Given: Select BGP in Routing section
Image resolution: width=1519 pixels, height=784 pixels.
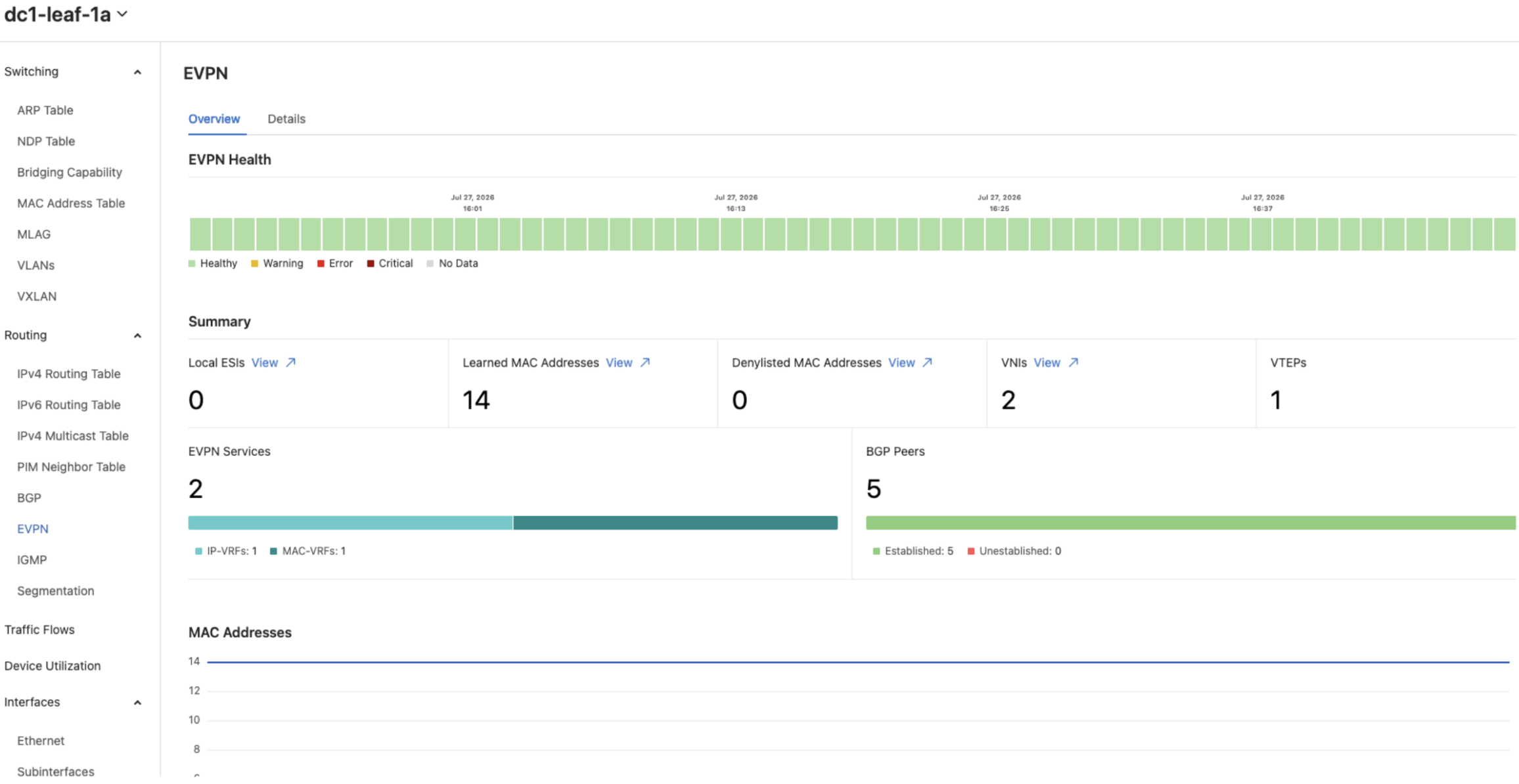Looking at the screenshot, I should (29, 498).
